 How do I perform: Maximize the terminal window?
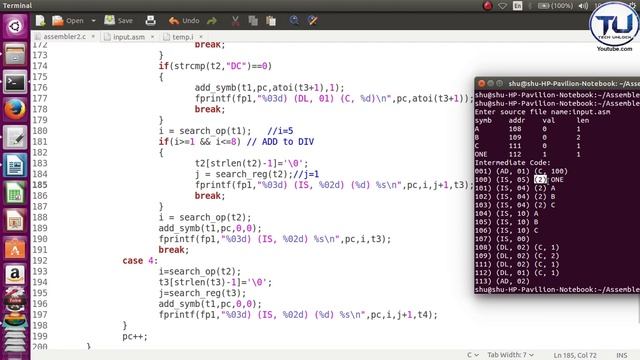point(499,83)
